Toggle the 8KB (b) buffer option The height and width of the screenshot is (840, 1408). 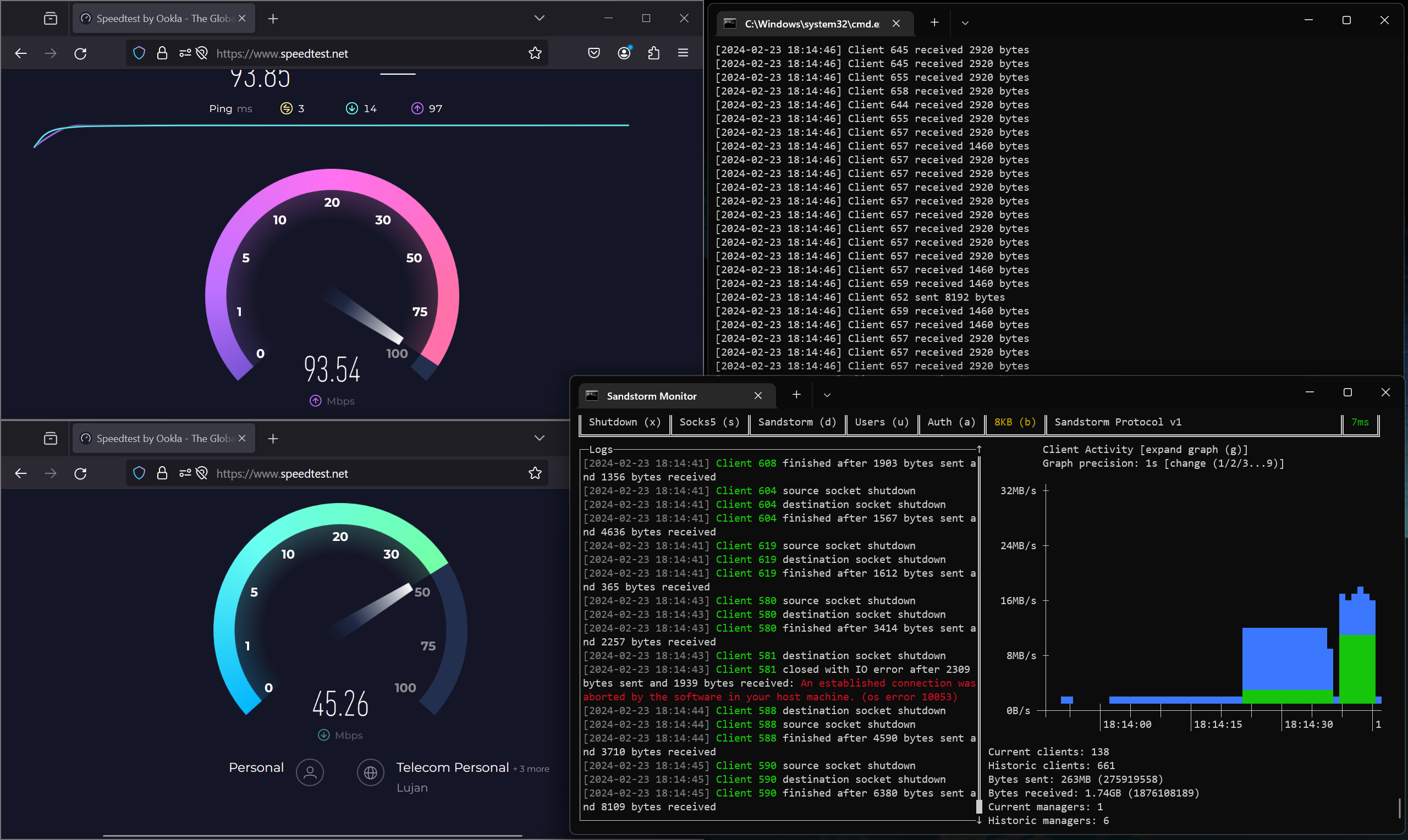(1015, 422)
